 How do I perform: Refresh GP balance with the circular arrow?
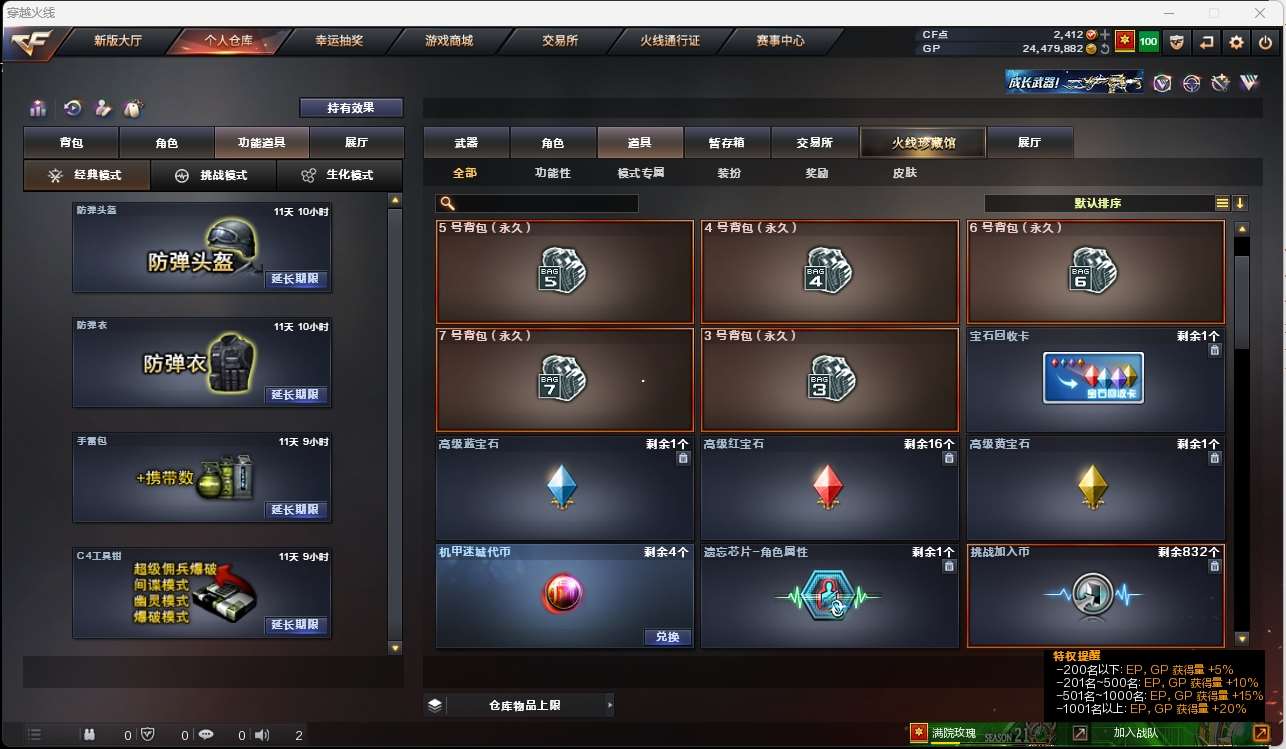click(x=1104, y=48)
